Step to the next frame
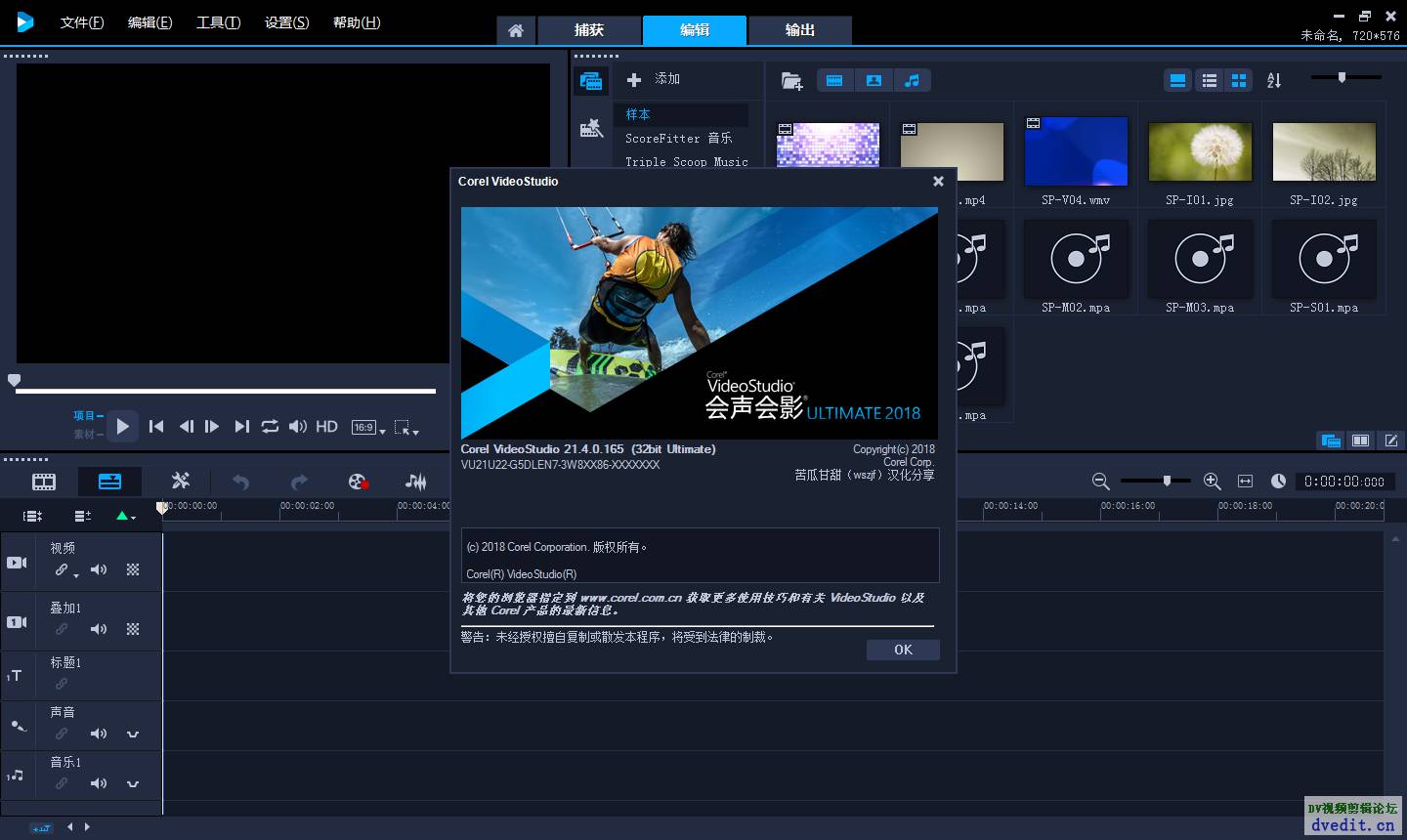The image size is (1407, 840). coord(212,426)
